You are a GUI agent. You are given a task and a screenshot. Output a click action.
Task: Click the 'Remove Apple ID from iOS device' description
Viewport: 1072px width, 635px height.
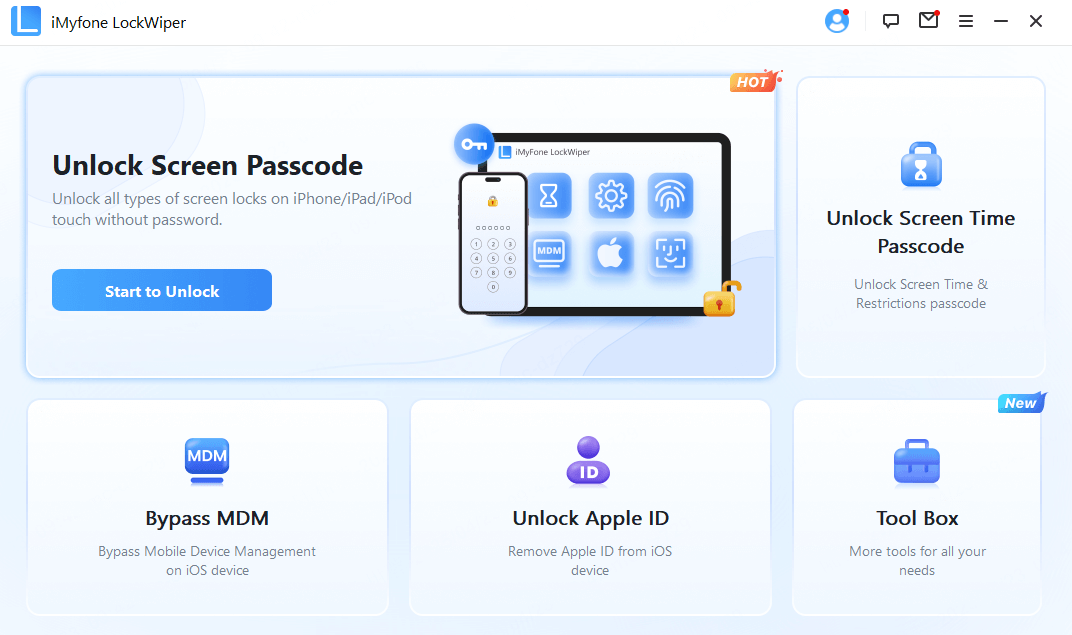[590, 560]
